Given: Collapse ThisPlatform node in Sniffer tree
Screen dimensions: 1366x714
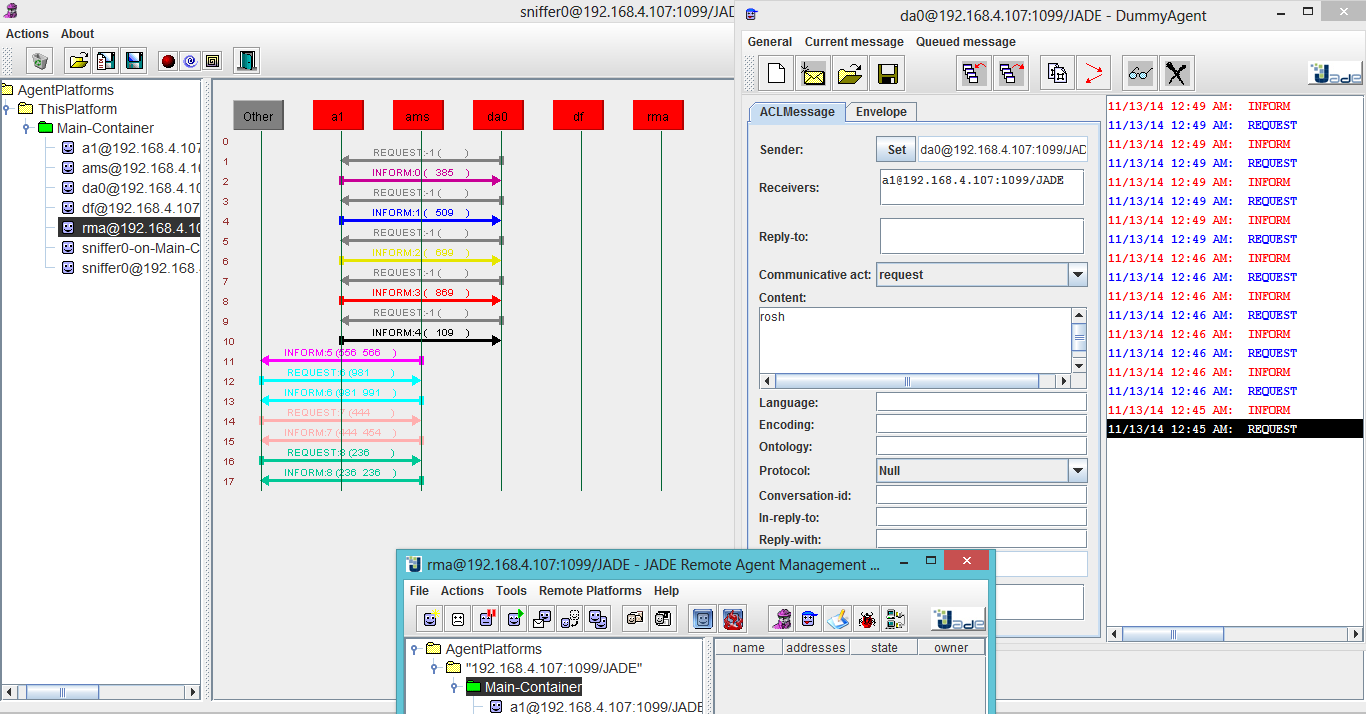Looking at the screenshot, I should (x=7, y=109).
